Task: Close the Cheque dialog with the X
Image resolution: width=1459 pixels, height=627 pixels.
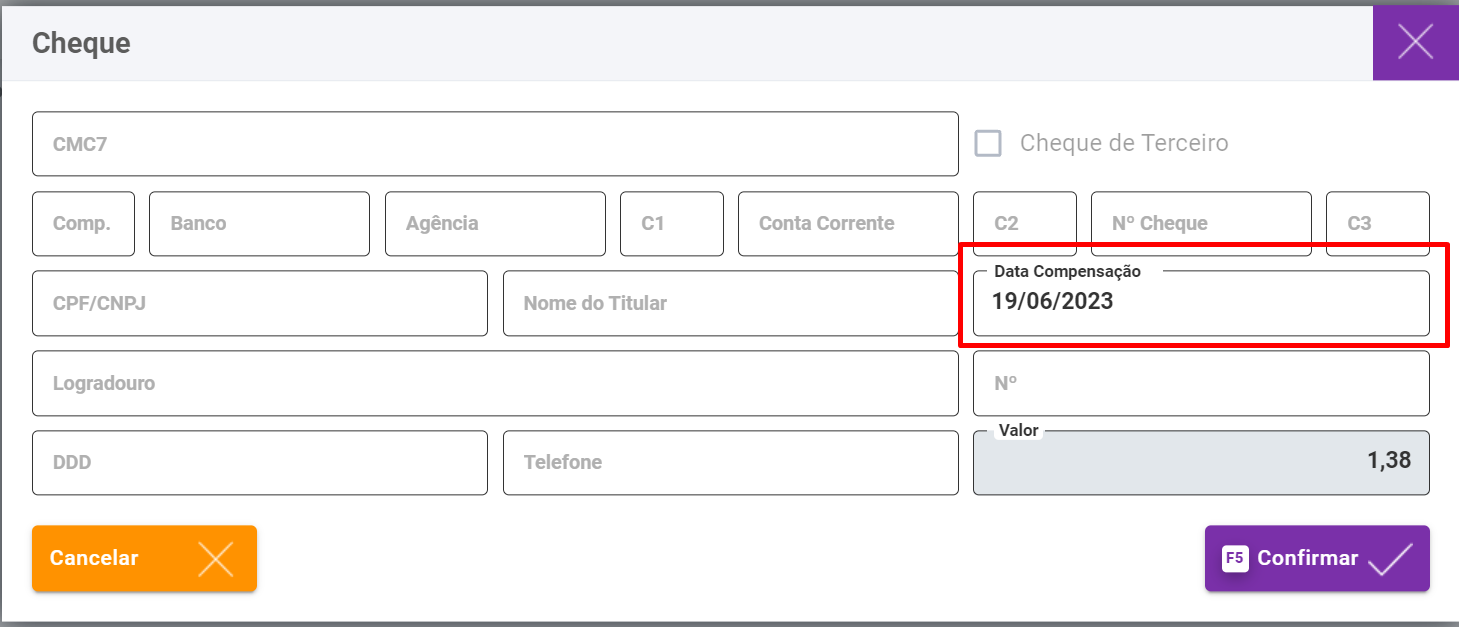Action: (1415, 41)
